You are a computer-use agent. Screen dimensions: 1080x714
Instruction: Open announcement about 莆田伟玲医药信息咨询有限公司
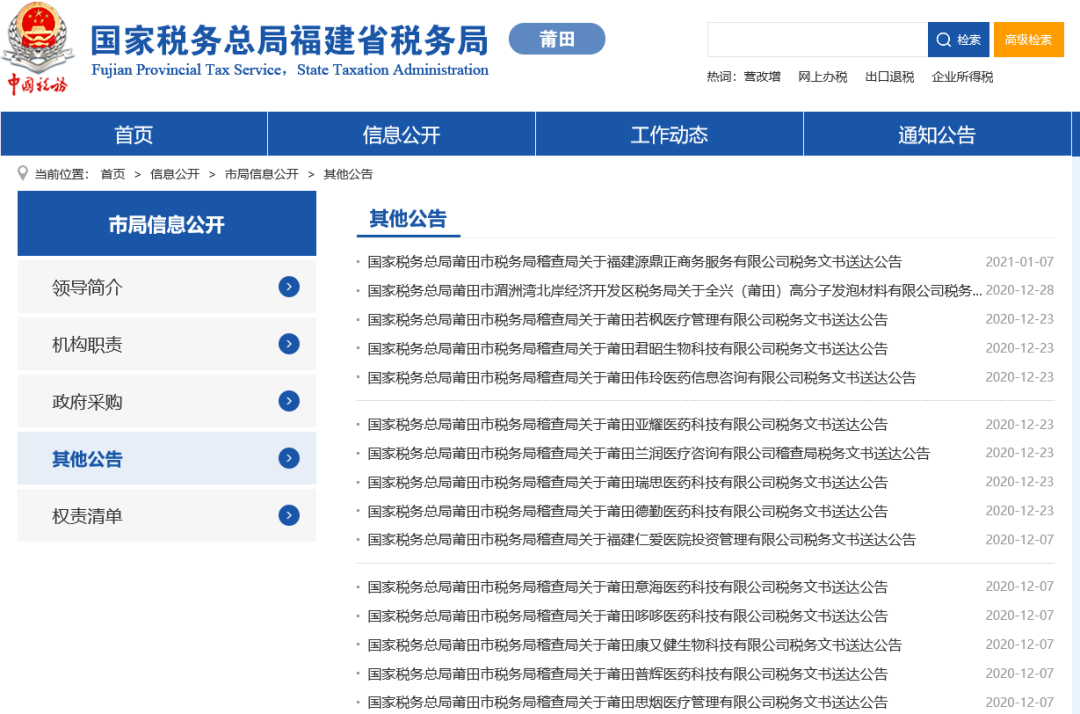pos(641,377)
